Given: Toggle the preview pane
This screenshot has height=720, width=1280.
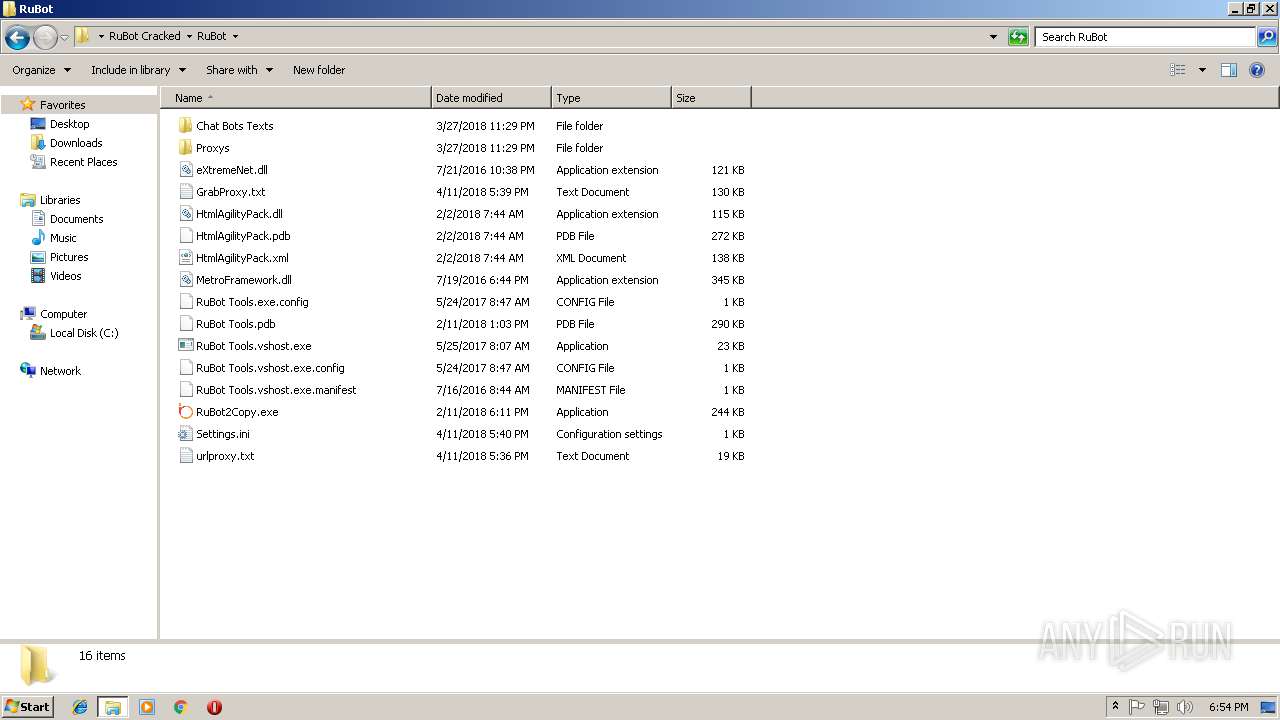Looking at the screenshot, I should tap(1229, 70).
